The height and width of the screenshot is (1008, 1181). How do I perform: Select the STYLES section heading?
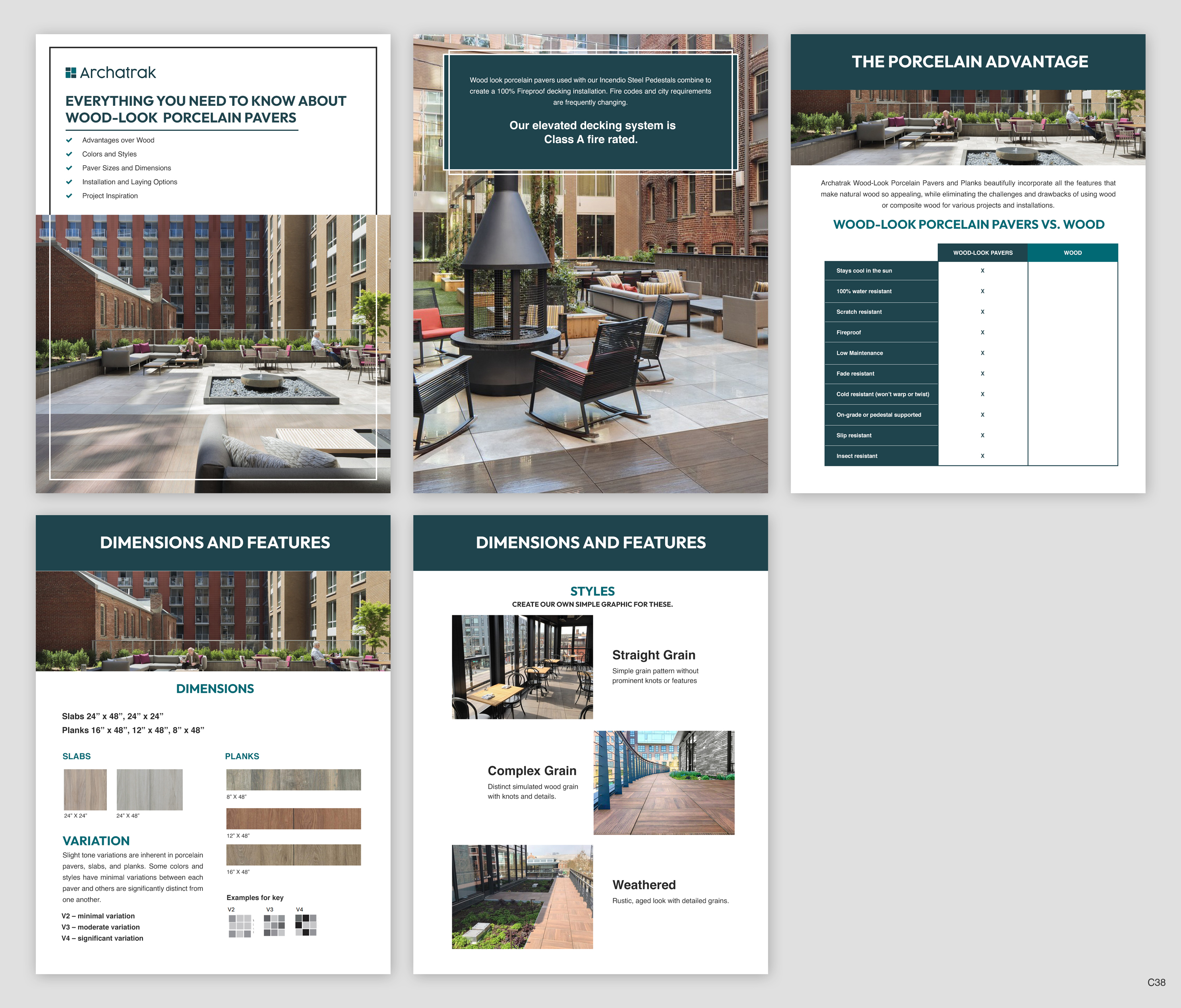[x=592, y=591]
